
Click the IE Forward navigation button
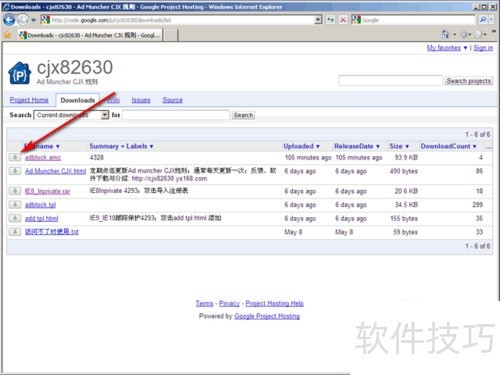[23, 20]
